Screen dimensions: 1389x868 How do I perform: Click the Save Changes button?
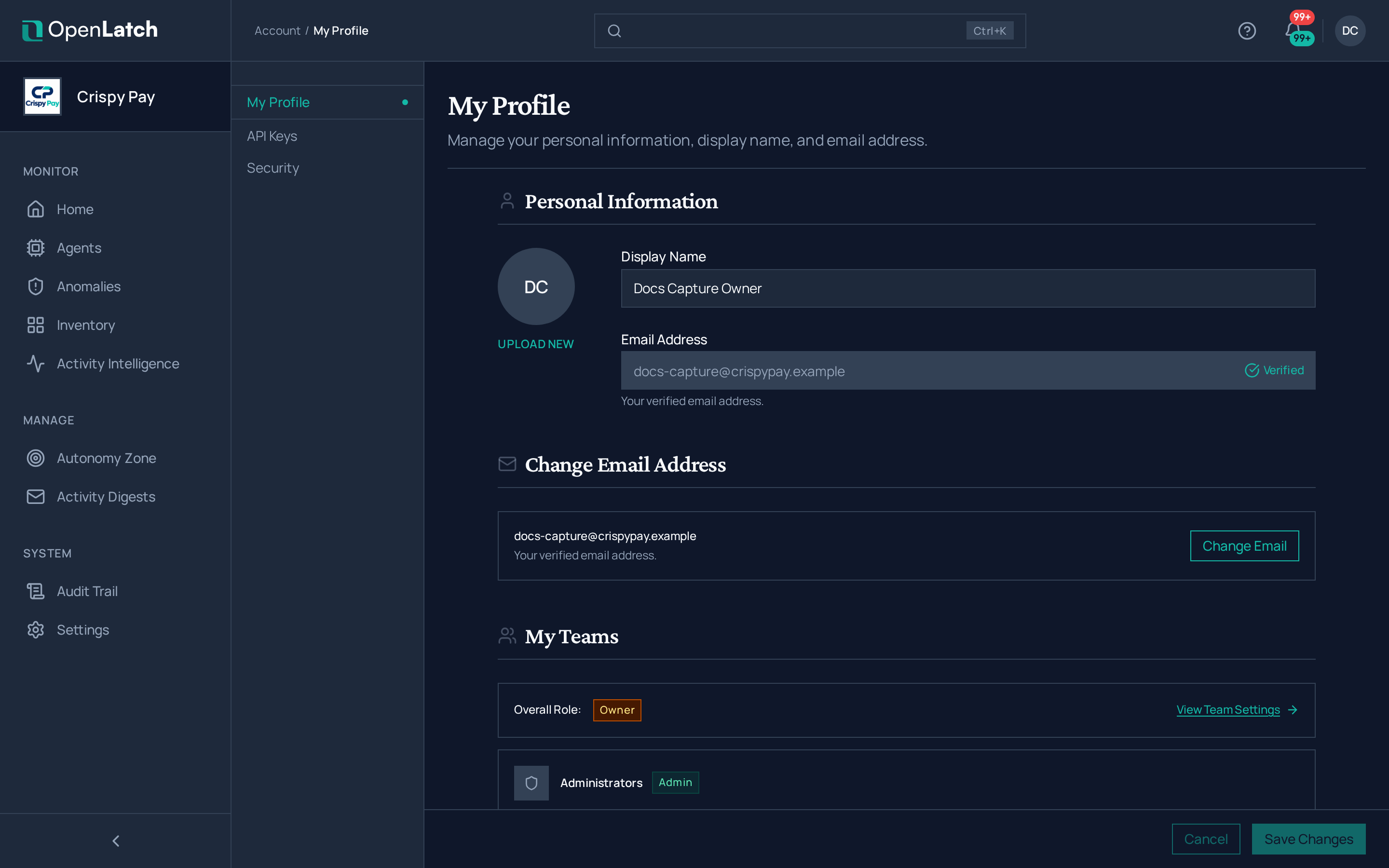(1308, 839)
